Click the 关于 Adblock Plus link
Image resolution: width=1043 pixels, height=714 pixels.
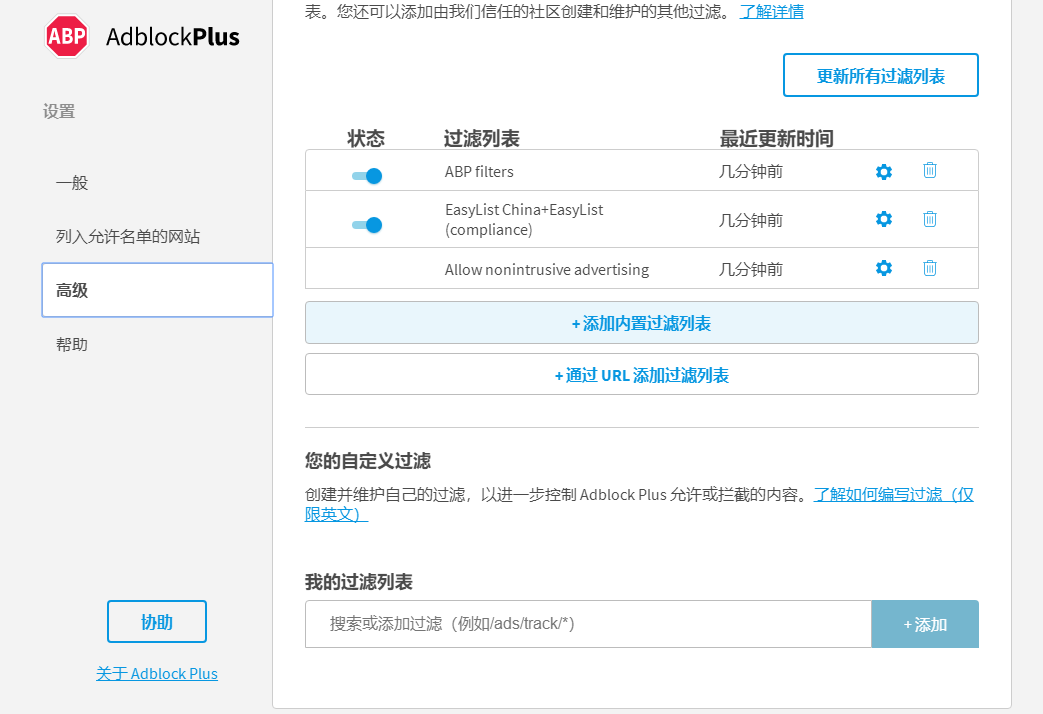pos(157,673)
